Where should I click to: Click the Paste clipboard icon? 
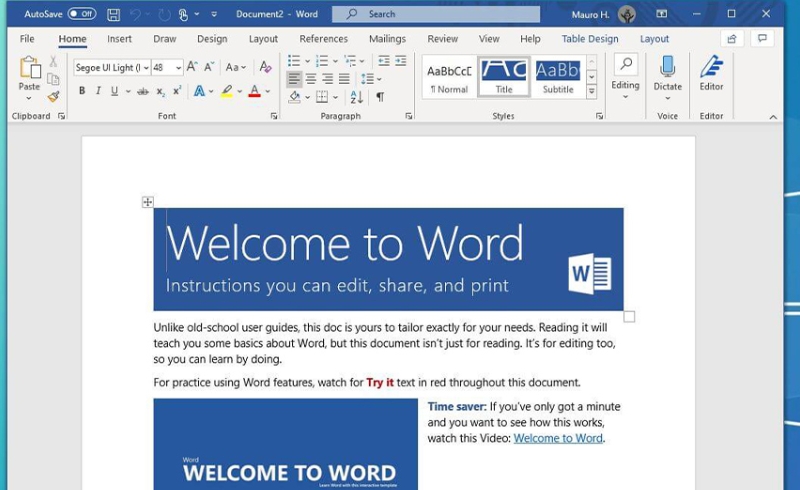pos(30,67)
